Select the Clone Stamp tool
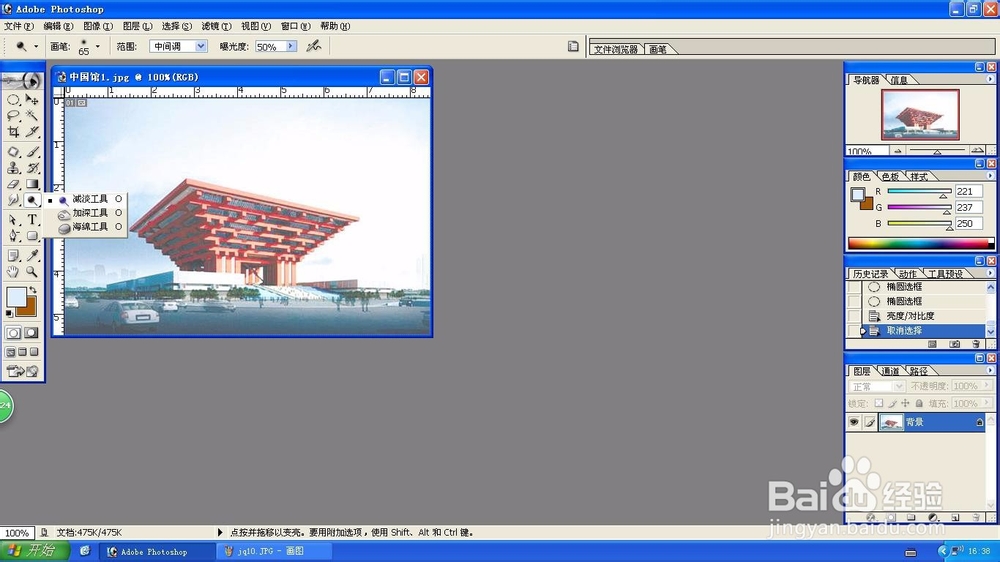Viewport: 1000px width, 562px height. [13, 168]
